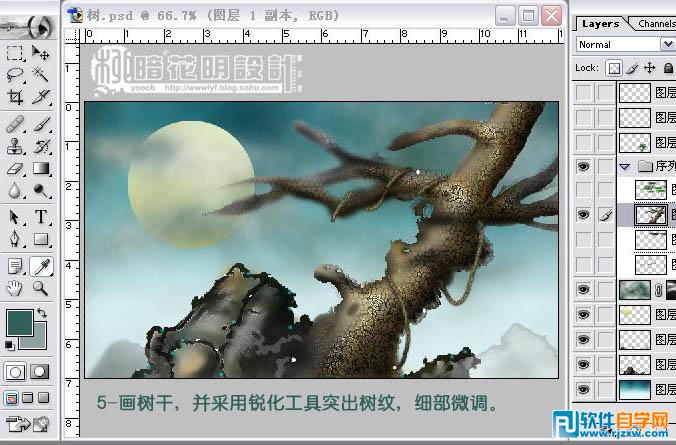Viewport: 676px width, 445px height.
Task: Swap foreground and background colors
Action: (x=42, y=313)
